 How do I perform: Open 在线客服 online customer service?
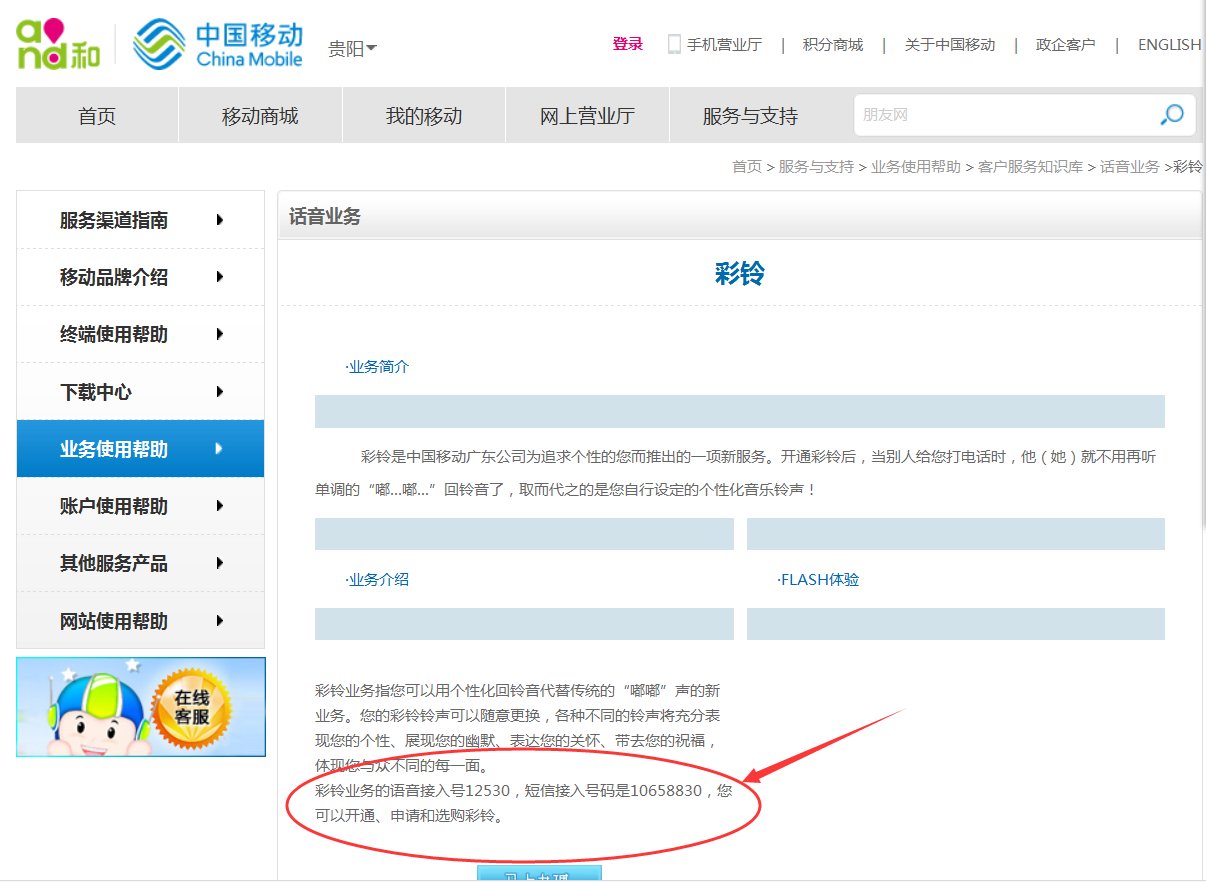pyautogui.click(x=140, y=705)
